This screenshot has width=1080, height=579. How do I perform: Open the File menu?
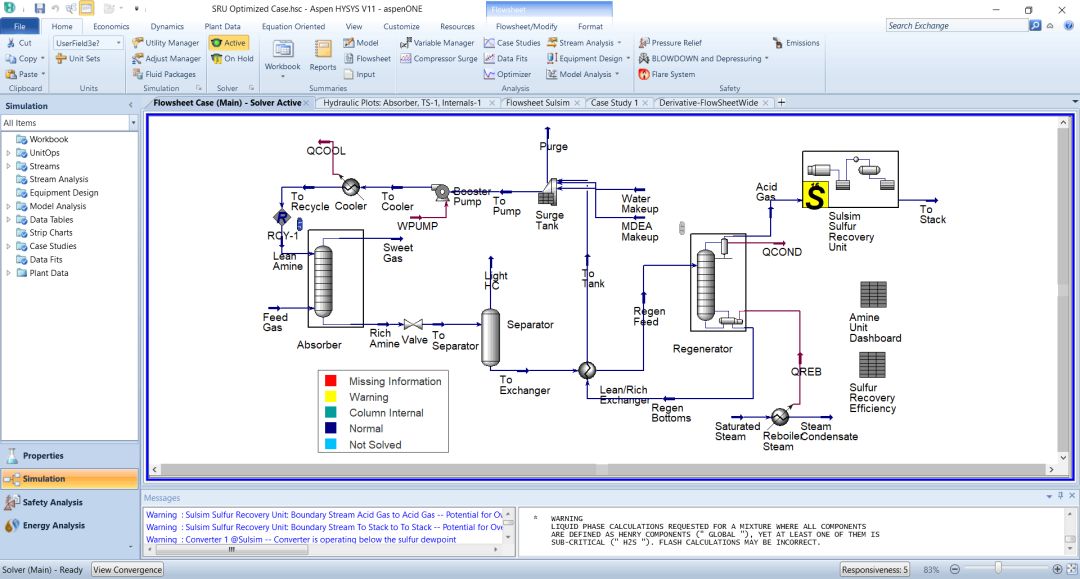click(19, 26)
